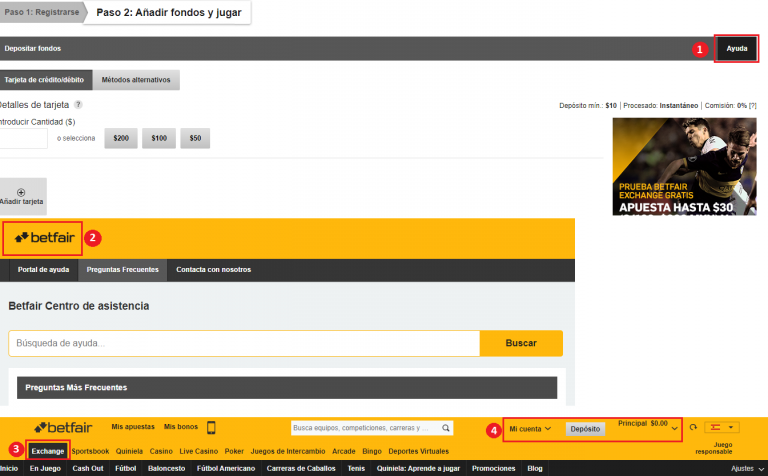Expand the Mi cuenta dropdown
The image size is (768, 476).
[x=530, y=429]
